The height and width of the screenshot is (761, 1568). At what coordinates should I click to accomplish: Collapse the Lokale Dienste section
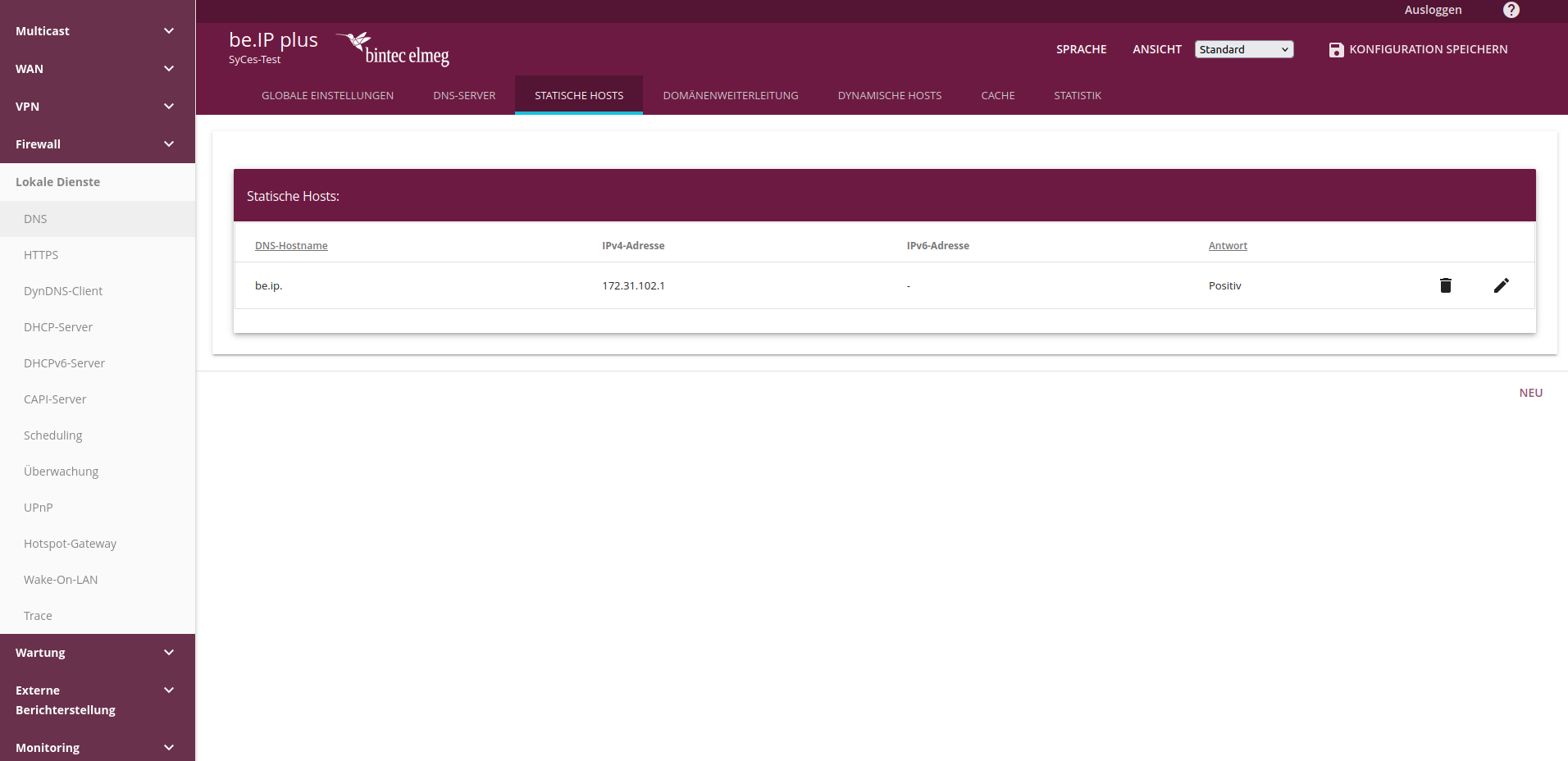98,182
